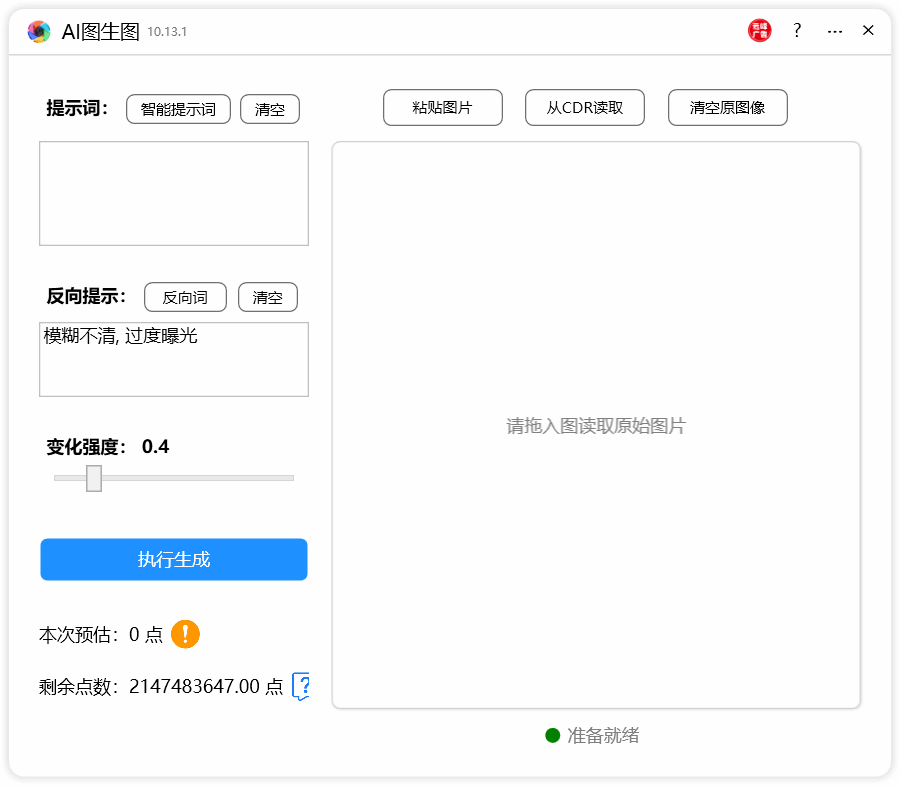
Task: Click the original image drop area
Action: 596,425
